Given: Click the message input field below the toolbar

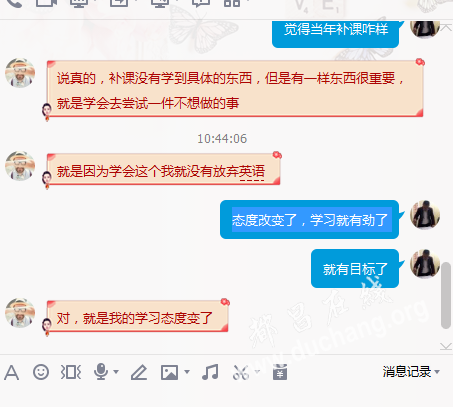Looking at the screenshot, I should 226,396.
